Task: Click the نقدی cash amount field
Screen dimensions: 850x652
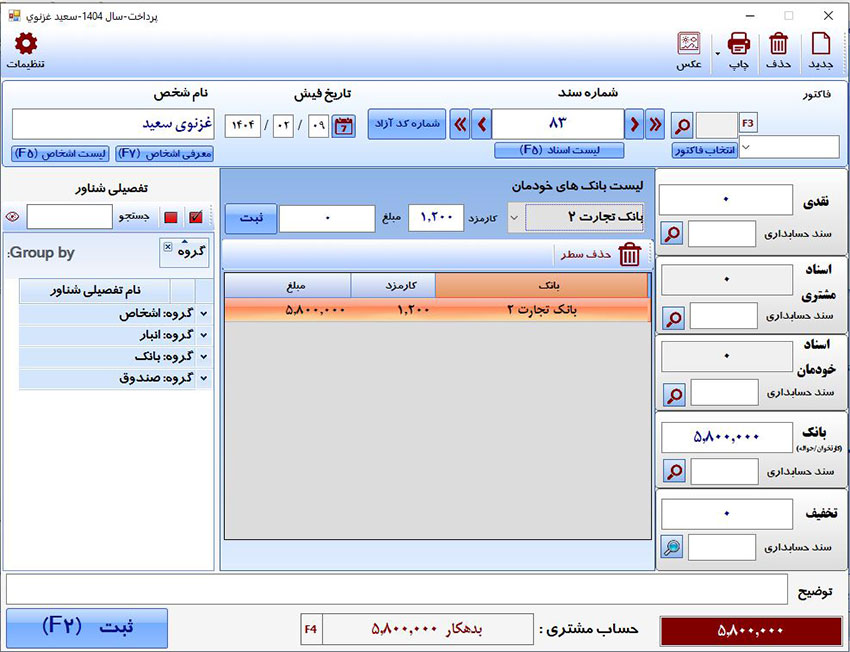Action: click(x=726, y=199)
